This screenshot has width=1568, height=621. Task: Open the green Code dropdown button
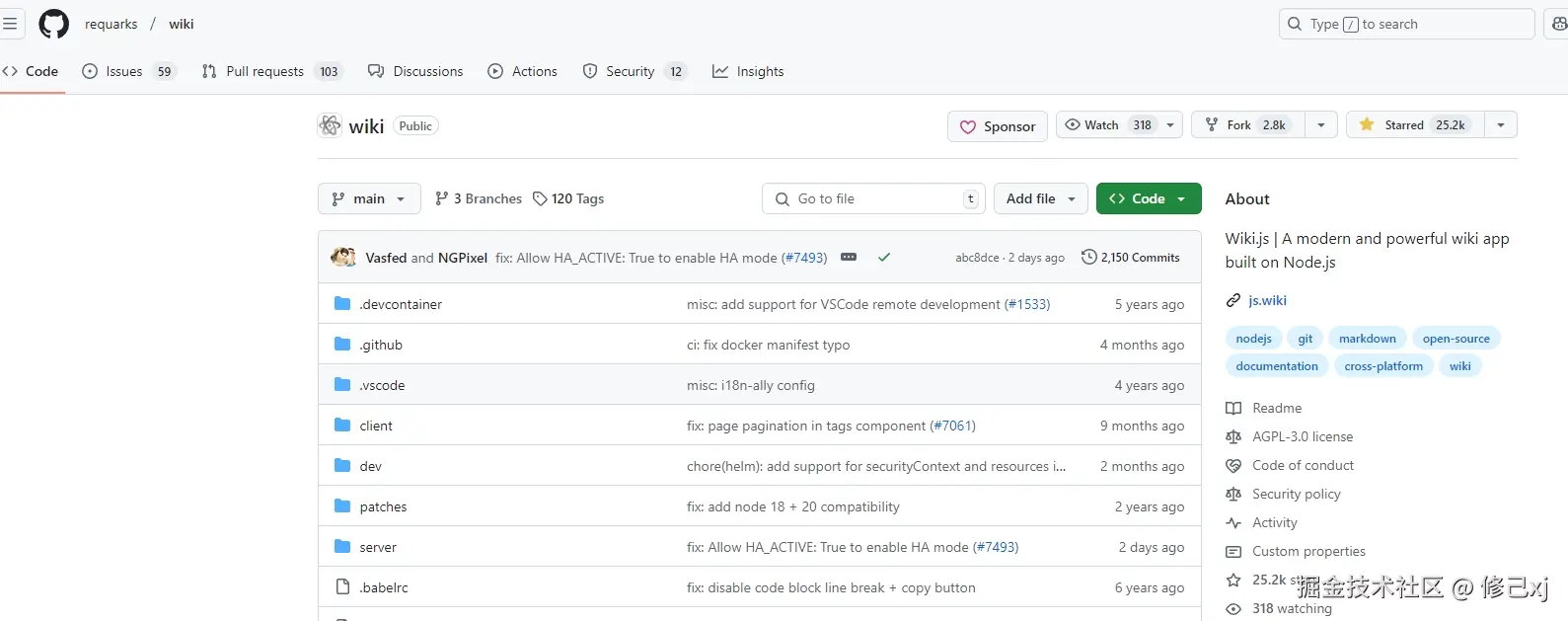[1149, 198]
